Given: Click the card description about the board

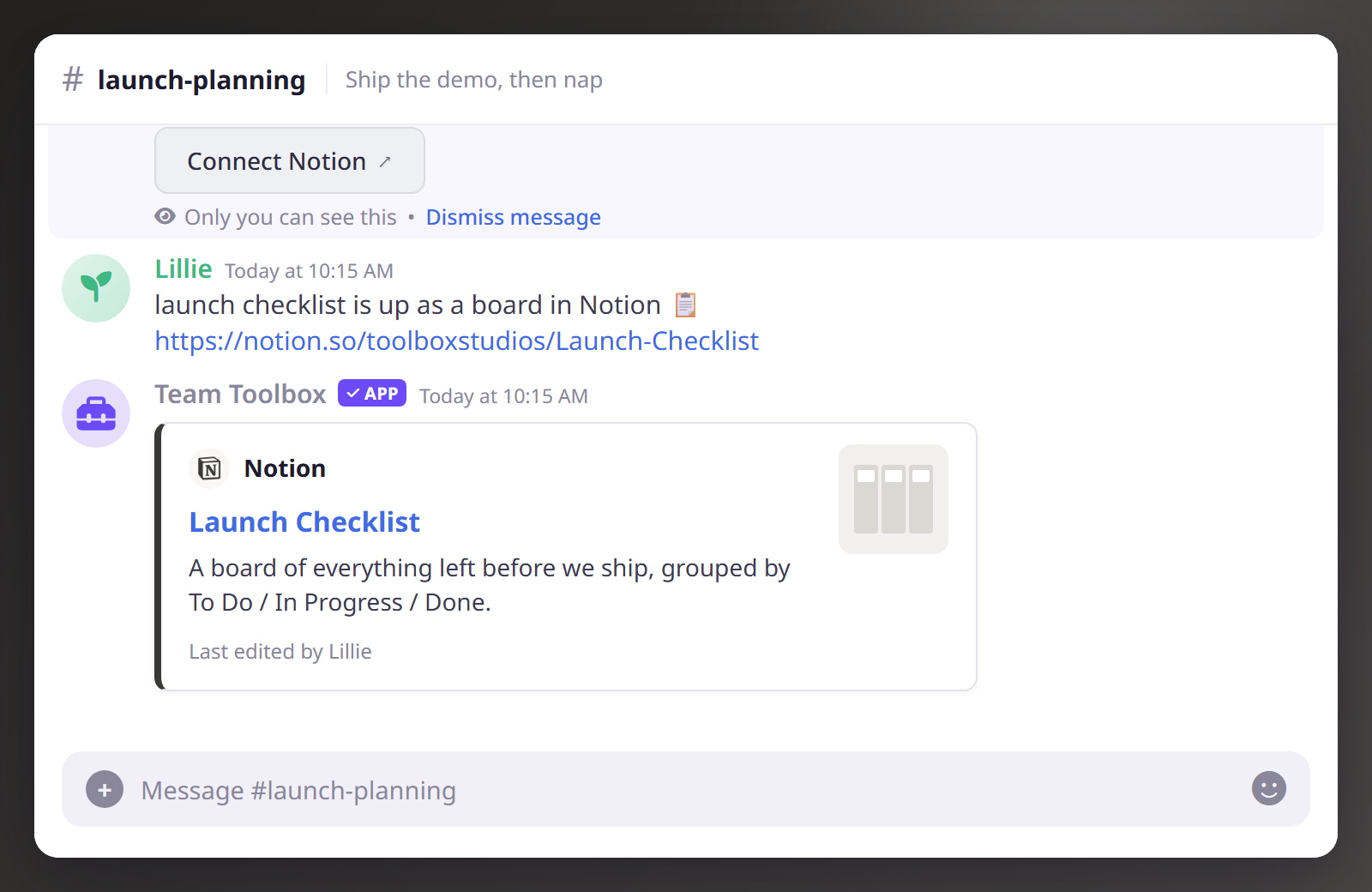Looking at the screenshot, I should [x=489, y=585].
